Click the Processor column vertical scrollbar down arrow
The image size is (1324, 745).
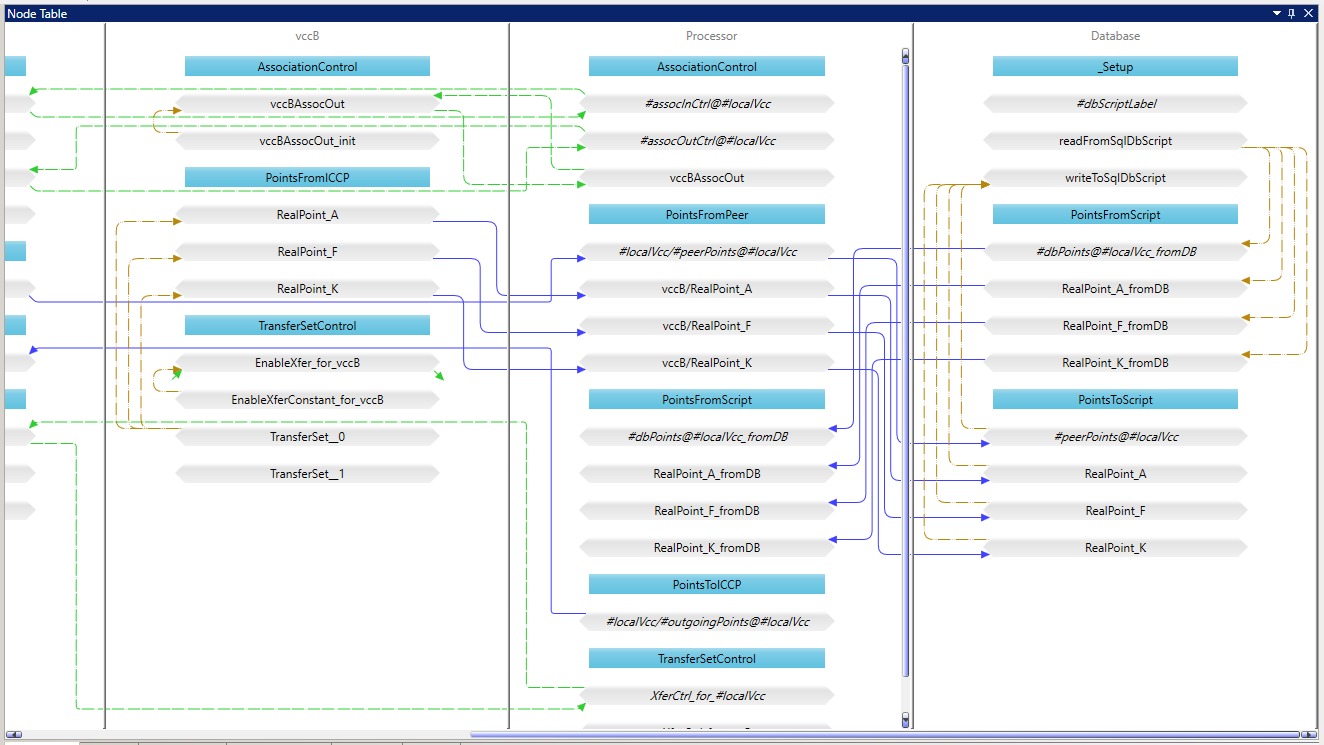click(x=906, y=720)
